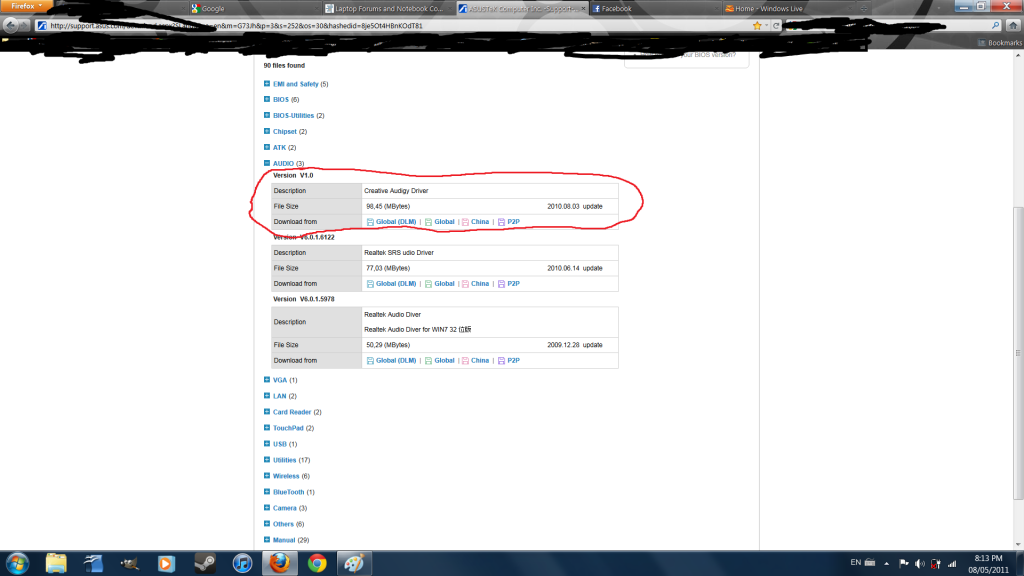This screenshot has height=576, width=1024.
Task: Switch to the Facebook tab
Action: pyautogui.click(x=654, y=8)
